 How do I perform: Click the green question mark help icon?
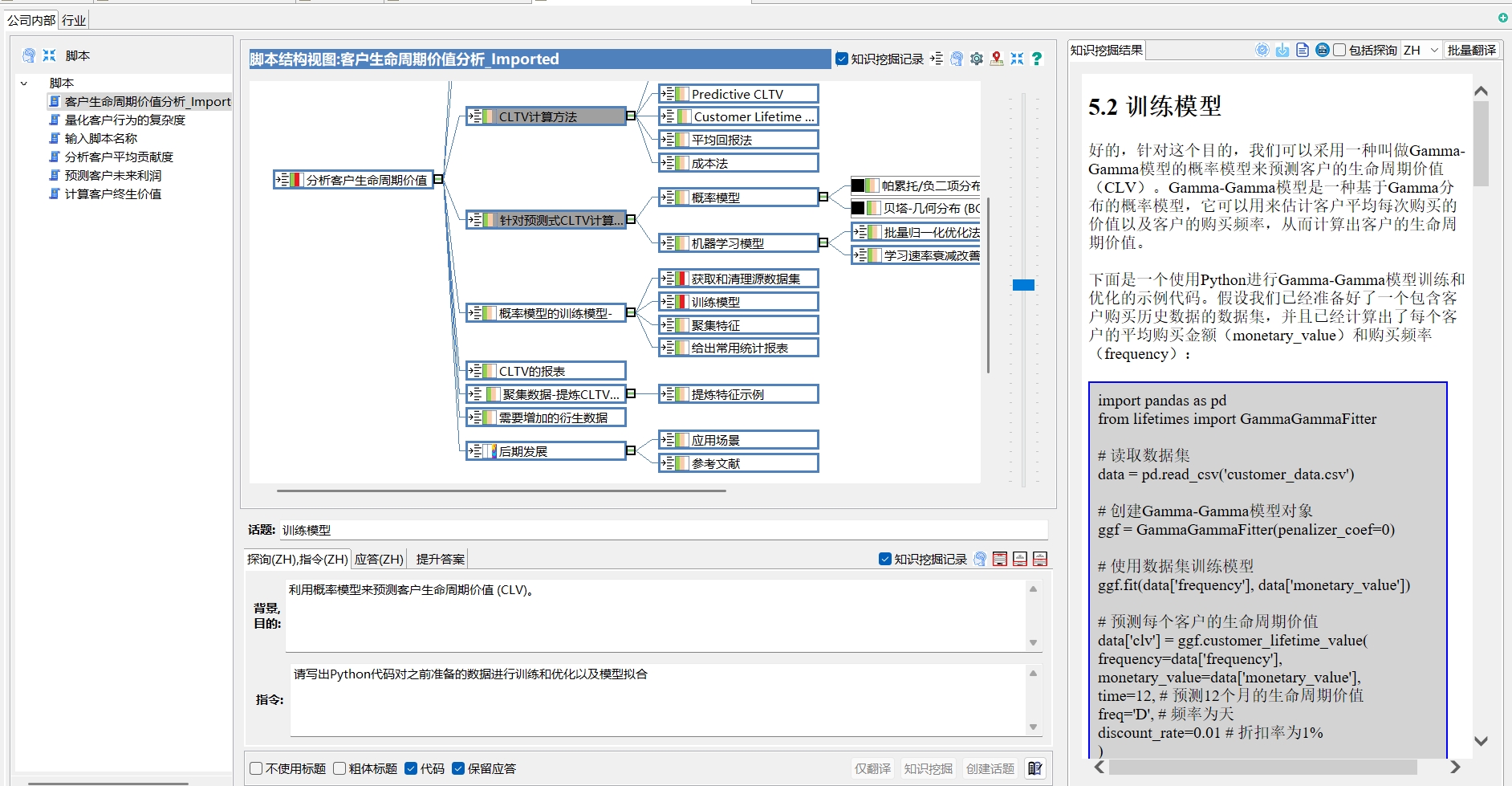(x=1037, y=59)
